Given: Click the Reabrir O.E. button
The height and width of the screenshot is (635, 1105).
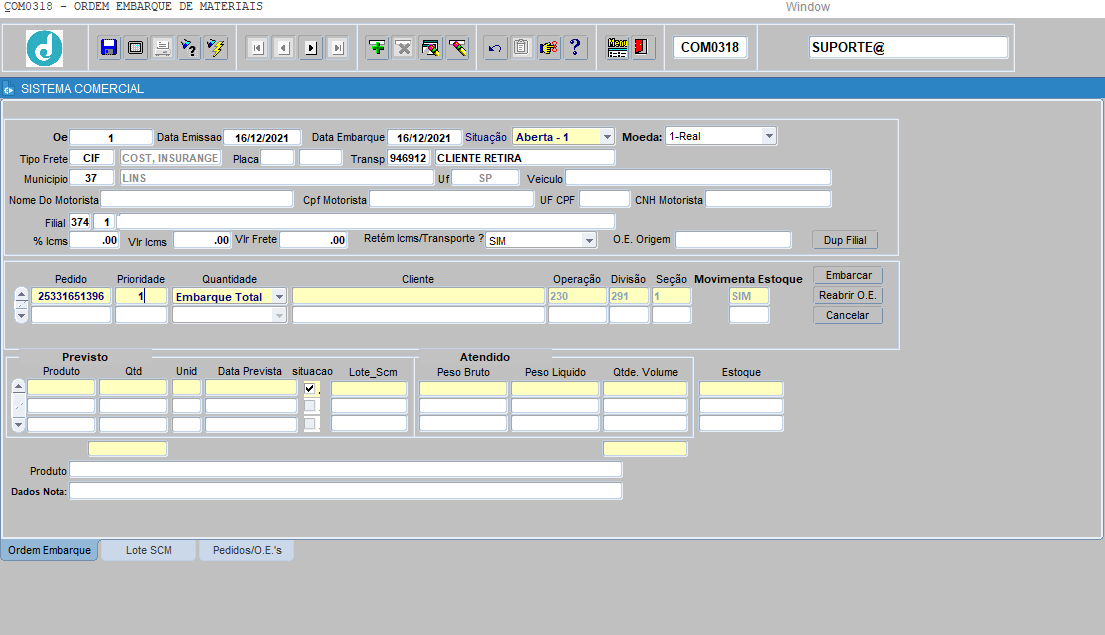Looking at the screenshot, I should pos(848,295).
